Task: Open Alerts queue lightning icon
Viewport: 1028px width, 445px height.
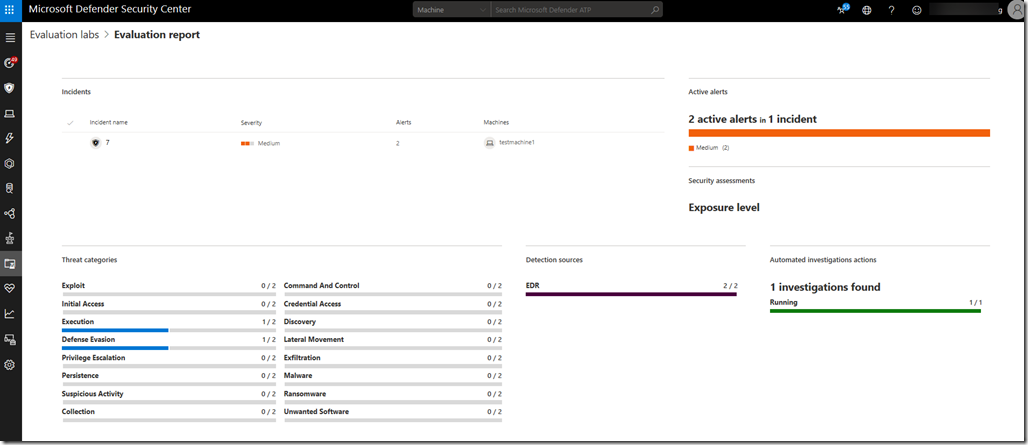Action: (x=10, y=138)
